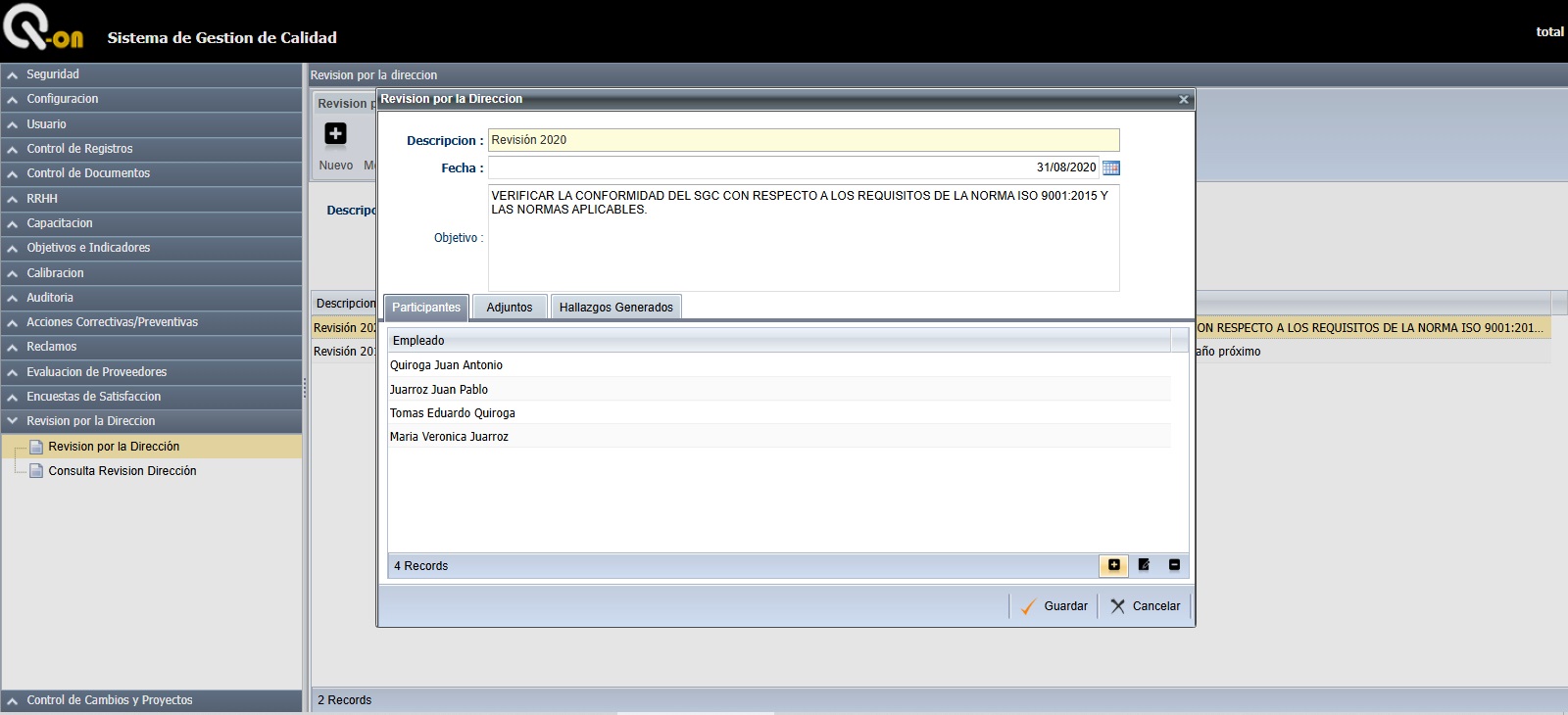Expand the Usuario menu section
This screenshot has width=1568, height=715.
pos(152,124)
